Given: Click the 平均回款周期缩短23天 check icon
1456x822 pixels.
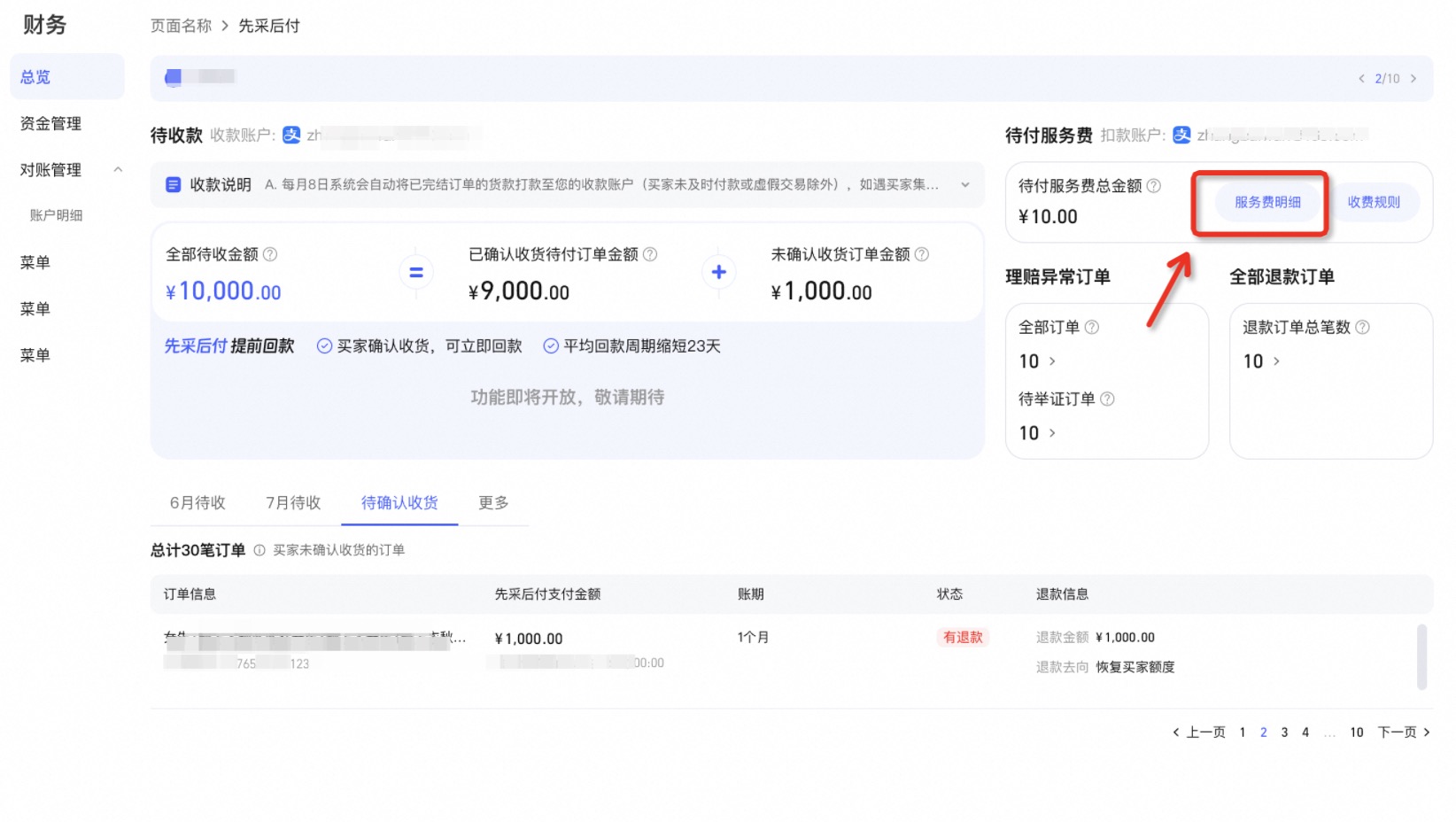Looking at the screenshot, I should click(551, 346).
